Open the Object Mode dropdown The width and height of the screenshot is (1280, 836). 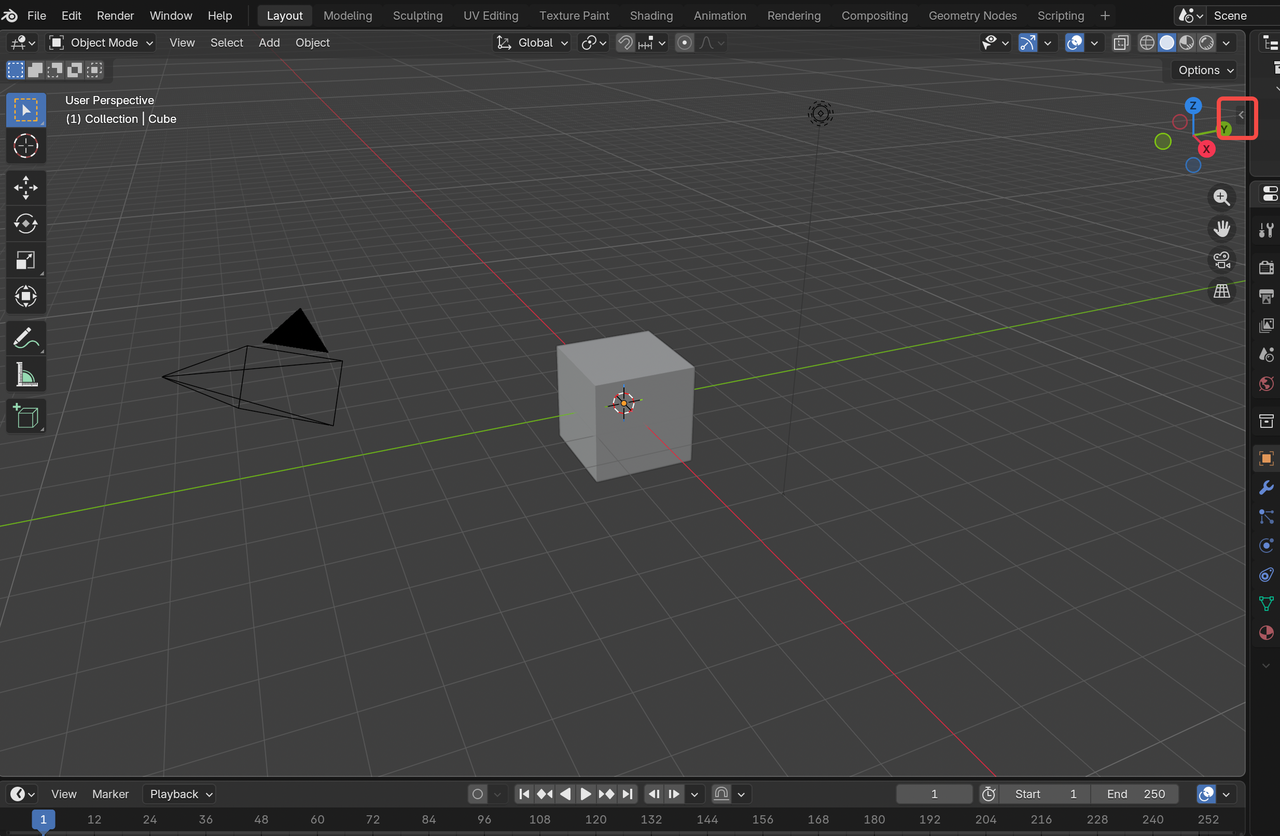tap(101, 43)
